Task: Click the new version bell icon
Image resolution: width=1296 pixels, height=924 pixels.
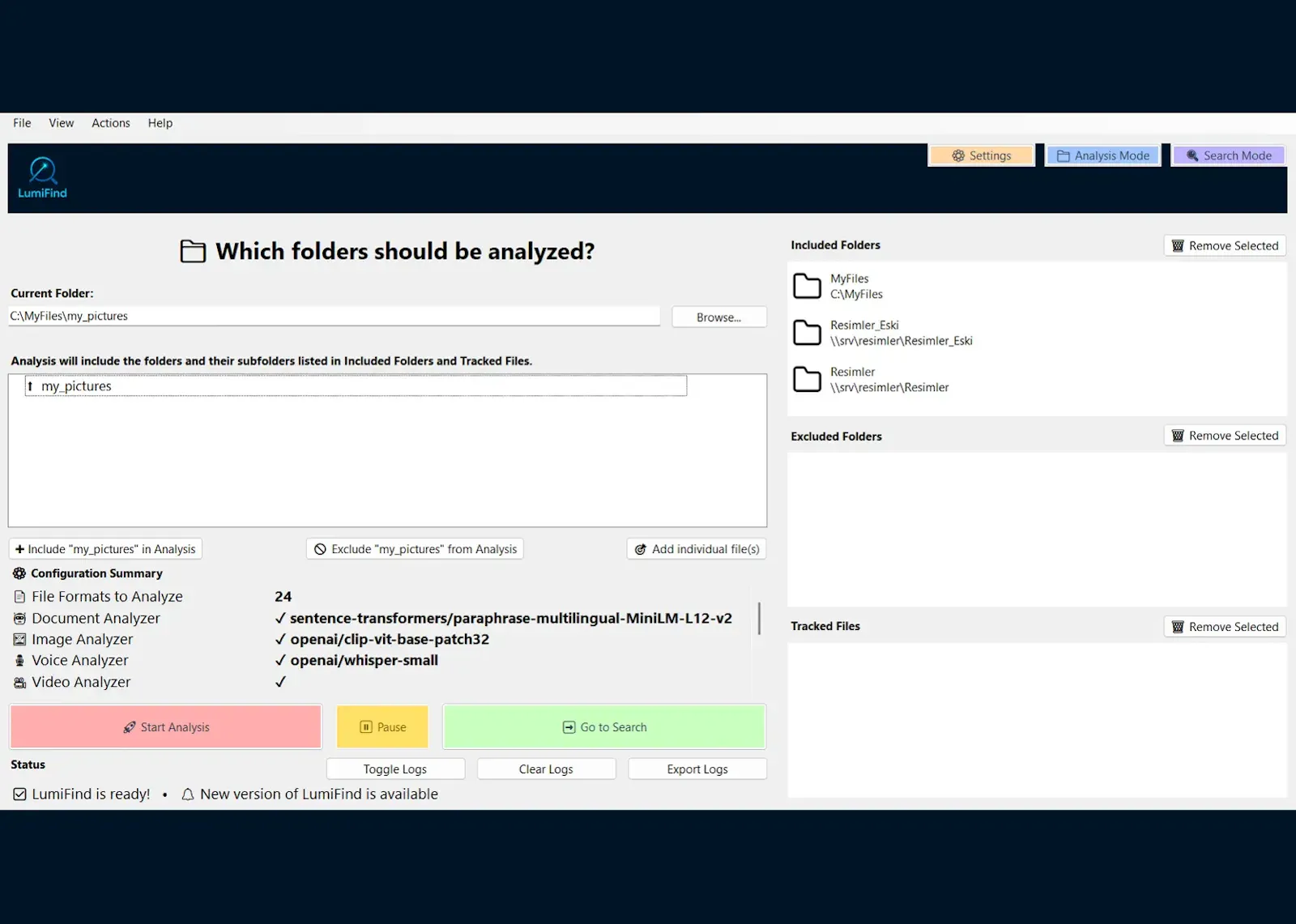Action: coord(188,794)
